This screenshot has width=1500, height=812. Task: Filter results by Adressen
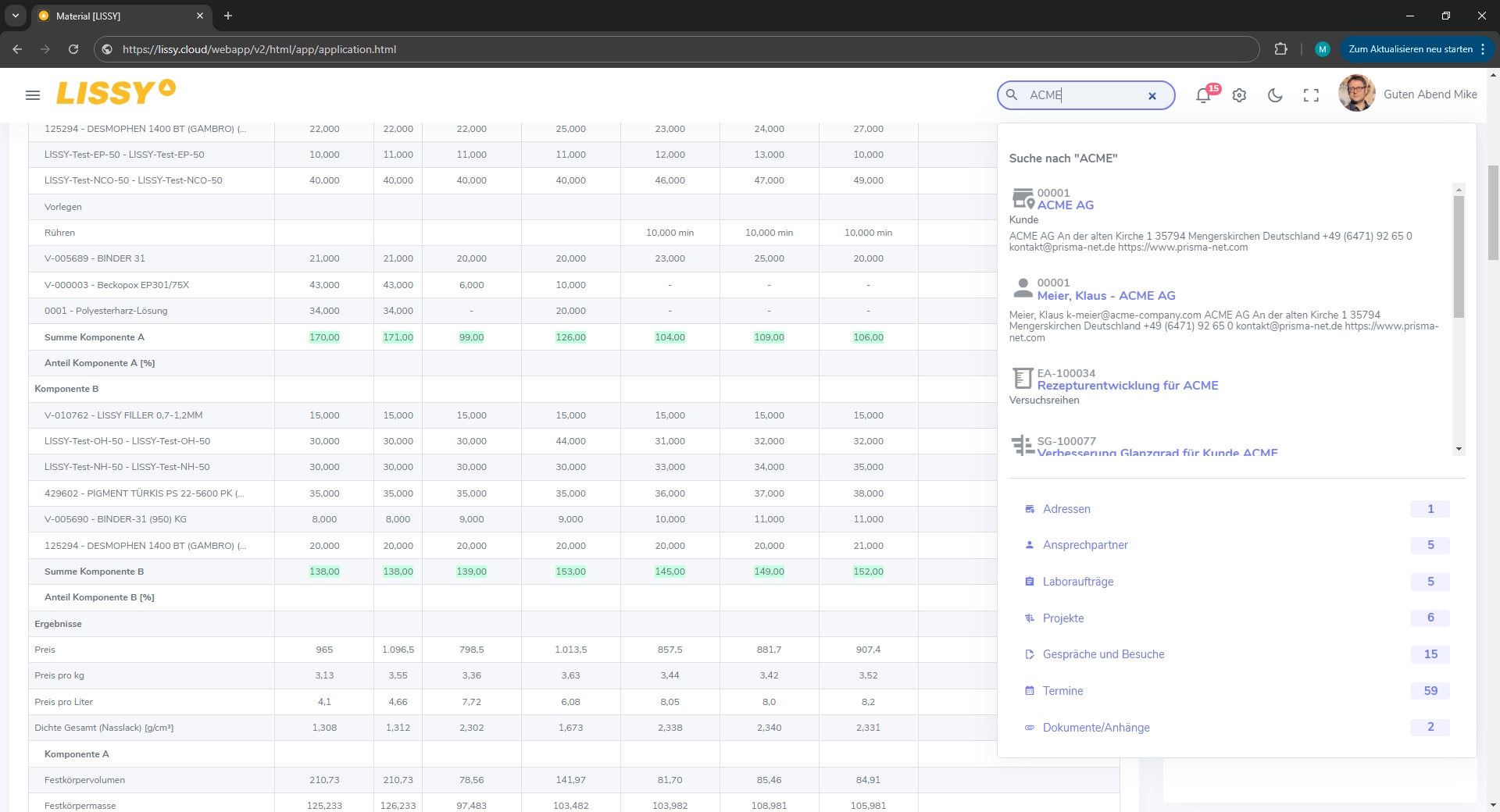[x=1066, y=509]
